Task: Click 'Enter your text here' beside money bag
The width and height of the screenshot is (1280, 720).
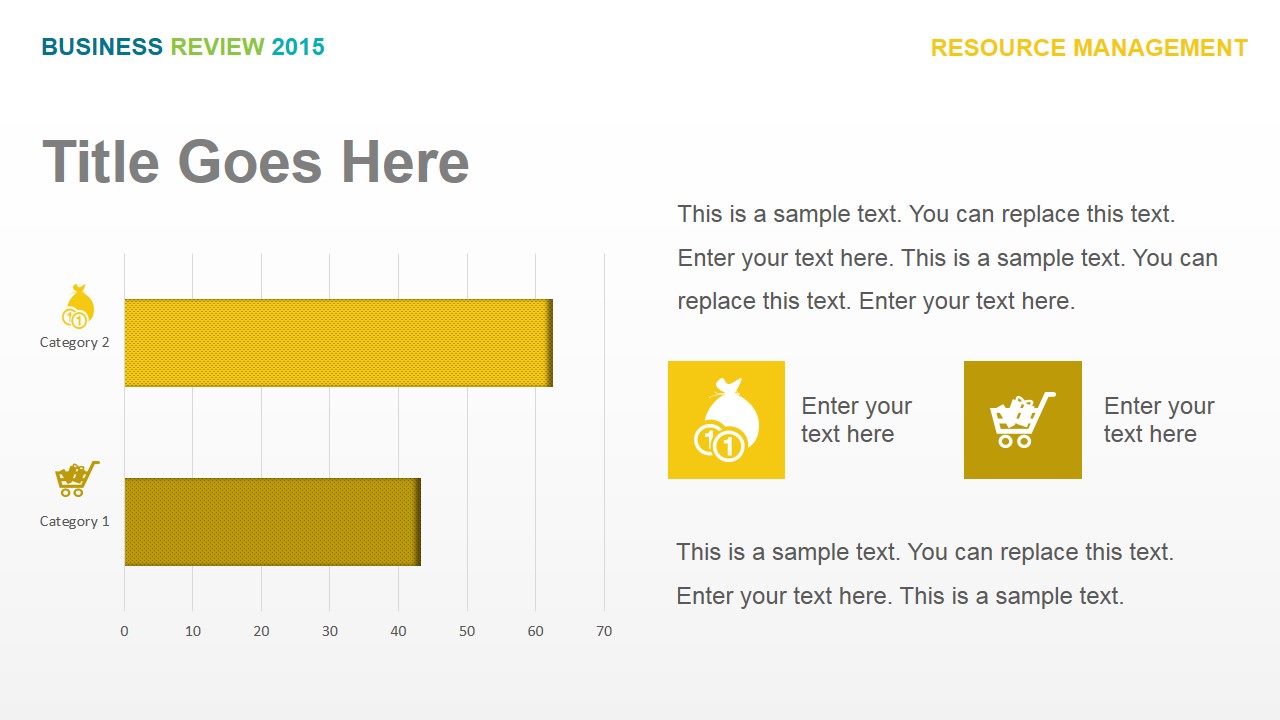Action: click(856, 420)
